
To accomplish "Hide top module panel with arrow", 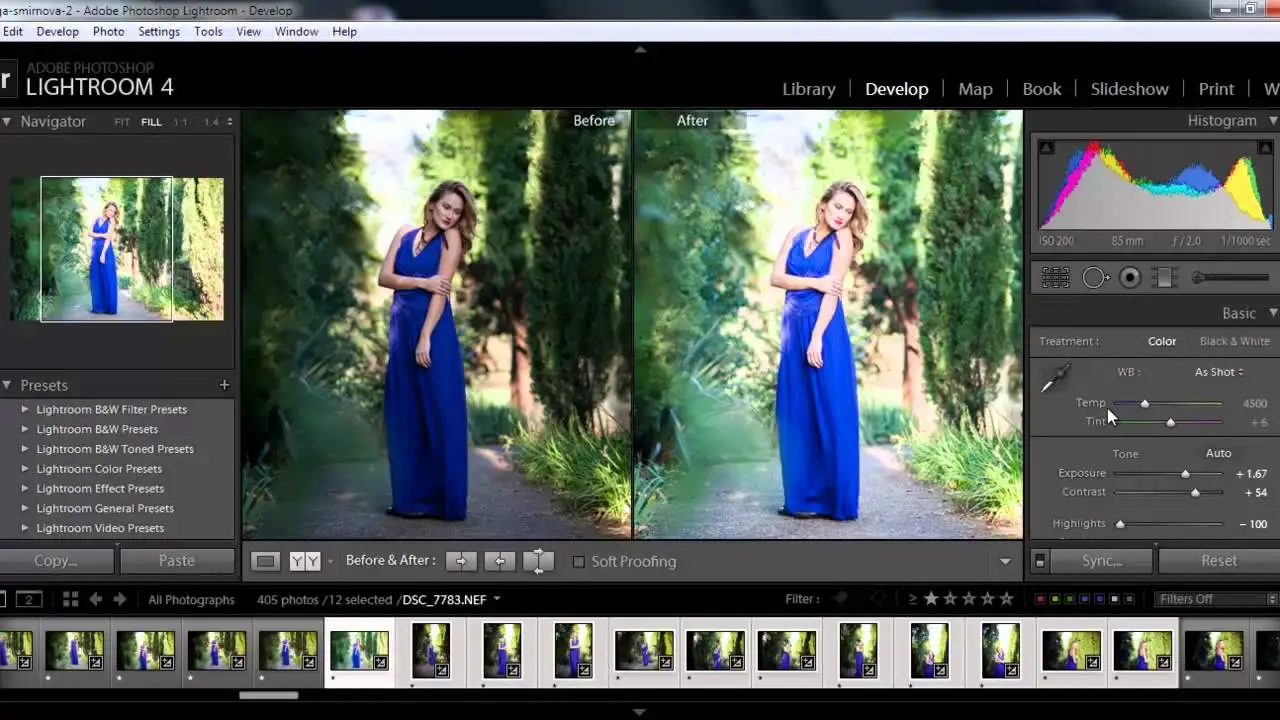I will (640, 49).
